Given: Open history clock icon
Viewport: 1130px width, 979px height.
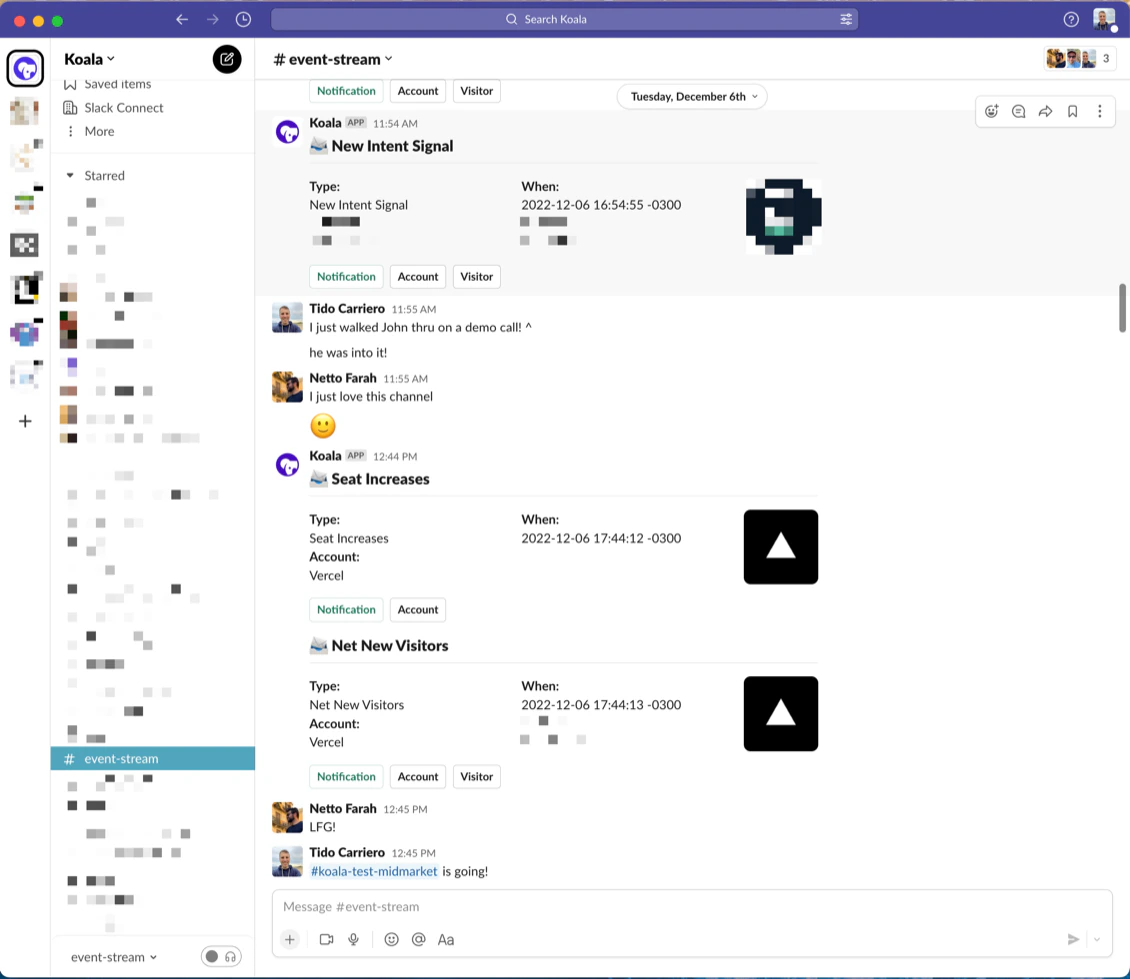Looking at the screenshot, I should click(x=244, y=19).
